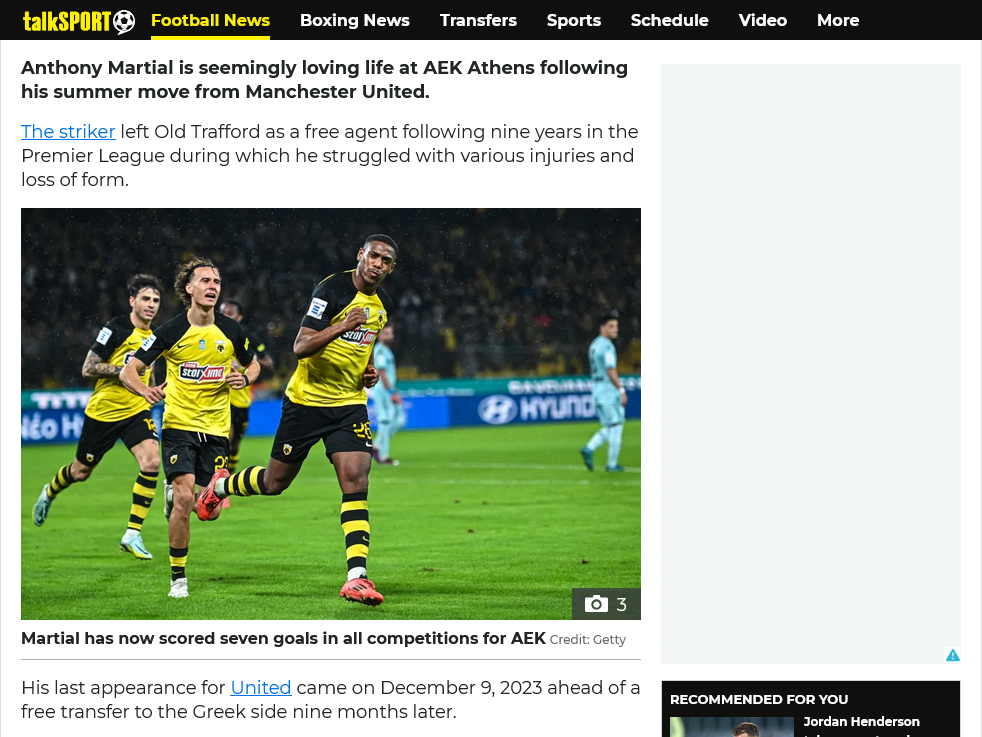Open the Jordan Henderson recommended article
The image size is (982, 737).
tap(861, 722)
